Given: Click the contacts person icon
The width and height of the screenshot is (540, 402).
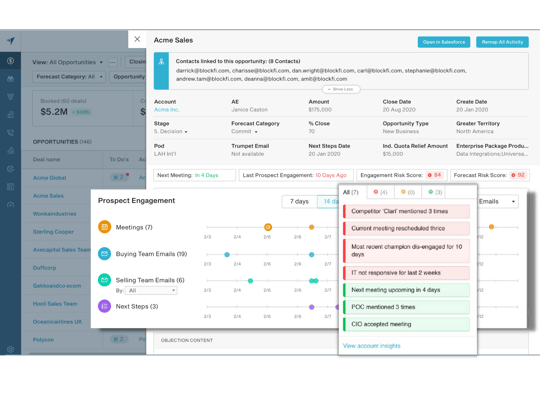Looking at the screenshot, I should click(161, 62).
